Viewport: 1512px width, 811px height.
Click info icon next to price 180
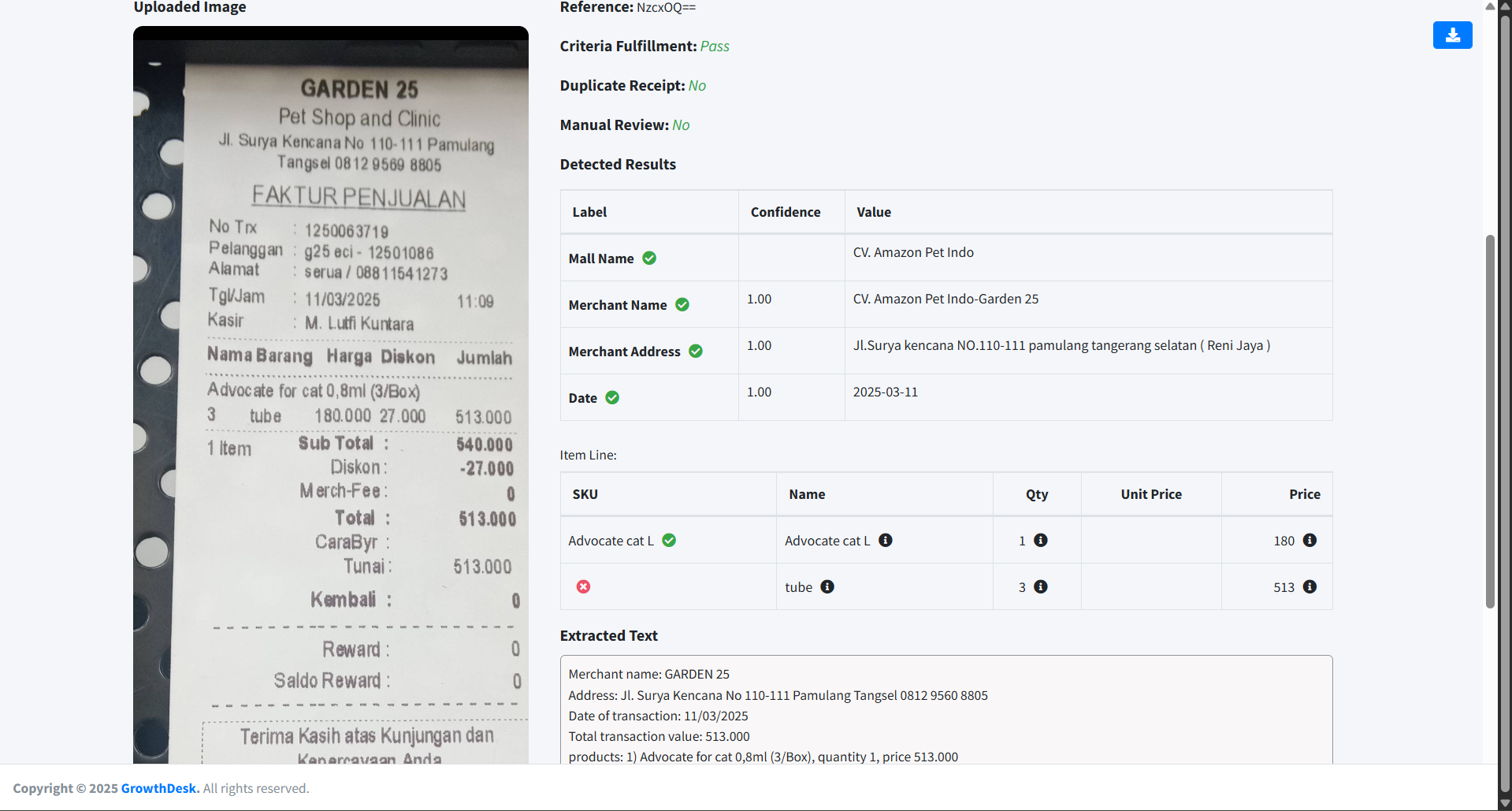pyautogui.click(x=1310, y=541)
